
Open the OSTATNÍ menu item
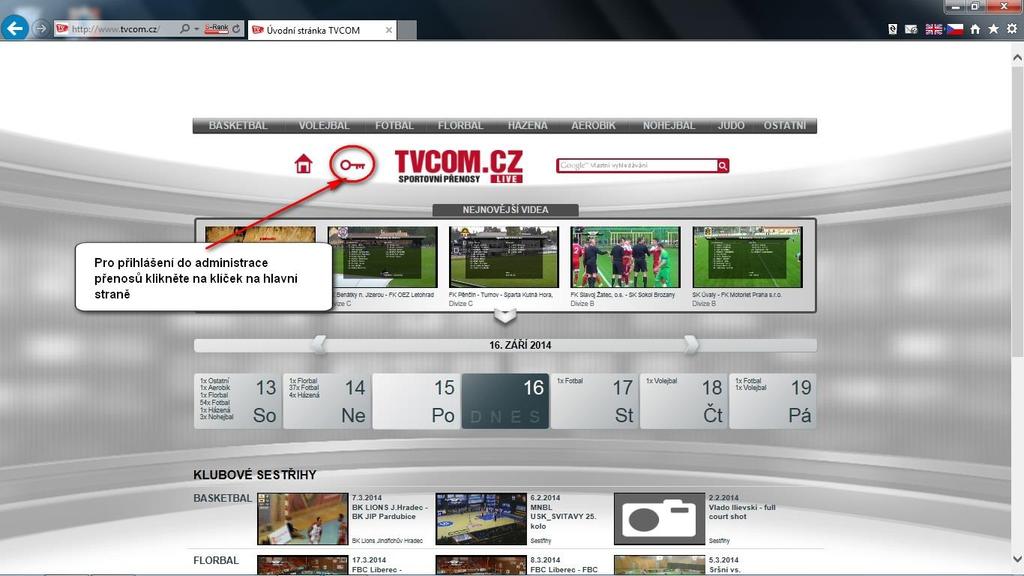coord(785,125)
